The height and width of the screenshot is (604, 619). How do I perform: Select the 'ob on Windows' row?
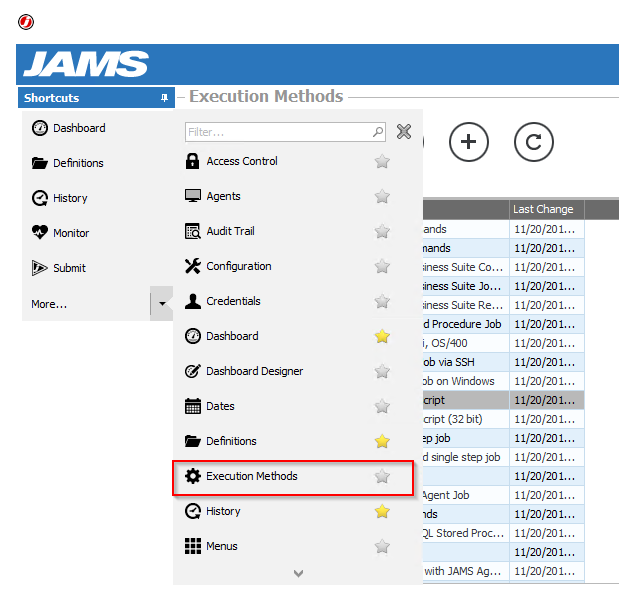[503, 381]
